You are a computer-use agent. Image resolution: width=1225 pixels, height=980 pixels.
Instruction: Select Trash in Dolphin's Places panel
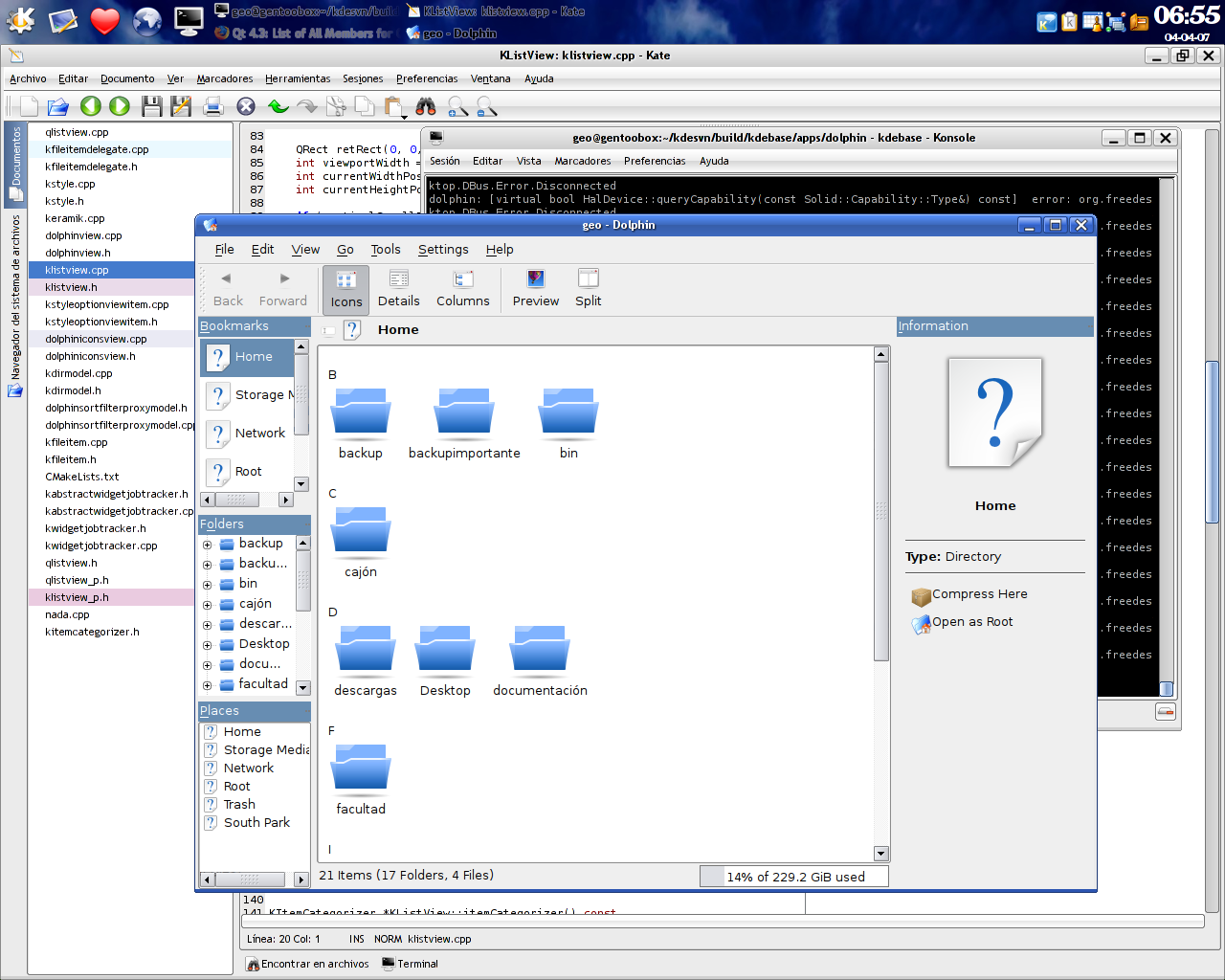239,805
